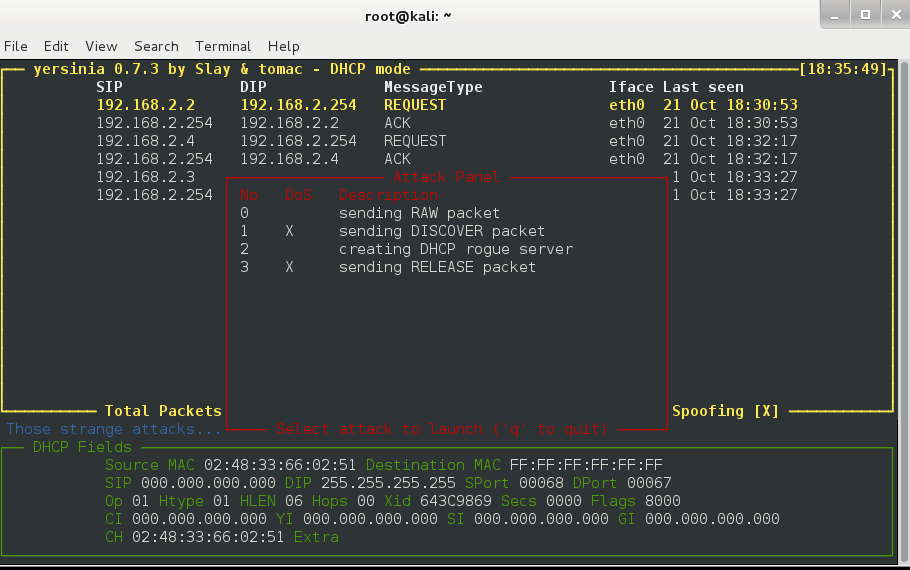Toggle DoS X mark for RELEASE attack

[x=289, y=267]
